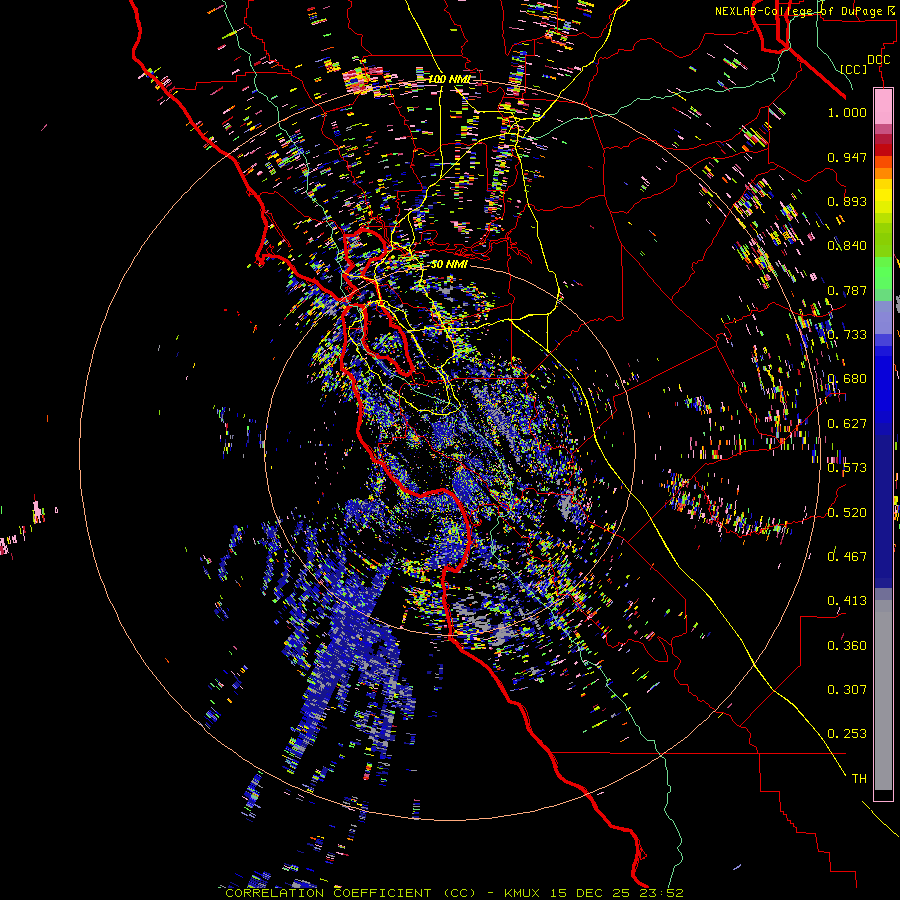Click the 50 NMI range ring label
This screenshot has width=900, height=900.
[x=449, y=264]
